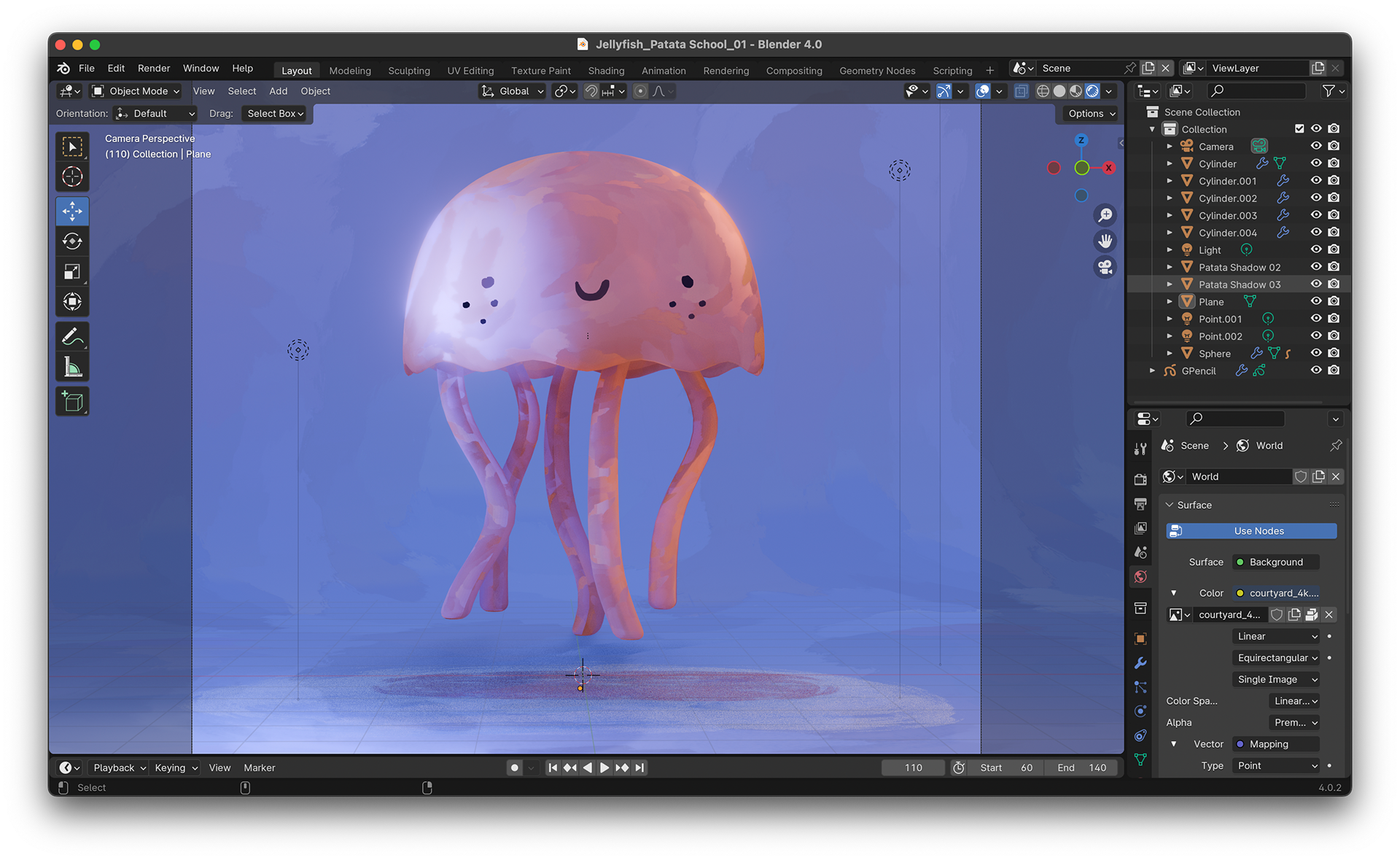Open the View Layer properties tab
The image size is (1400, 860).
click(x=1140, y=528)
